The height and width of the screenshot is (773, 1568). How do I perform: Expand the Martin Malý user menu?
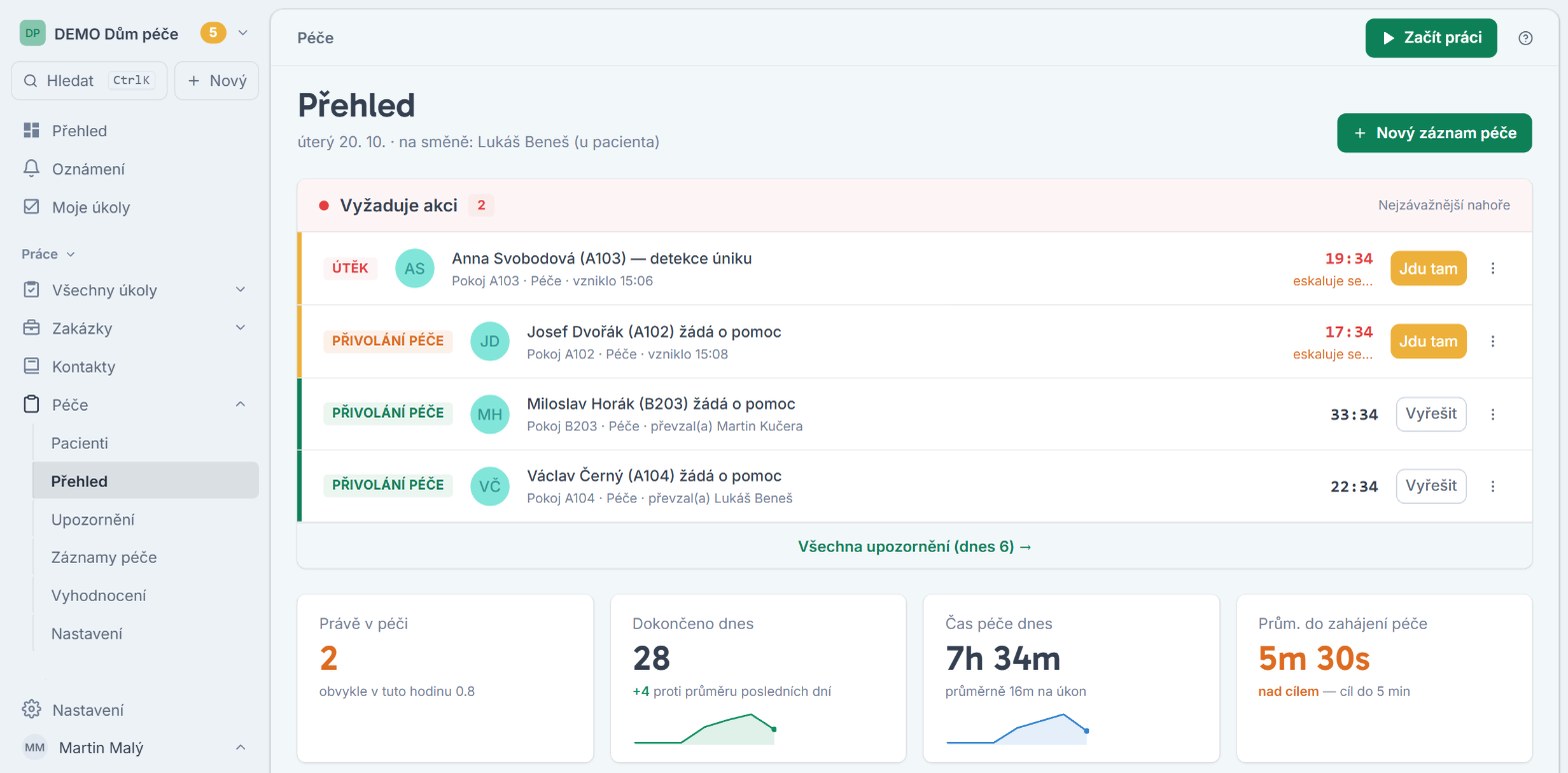pos(240,747)
